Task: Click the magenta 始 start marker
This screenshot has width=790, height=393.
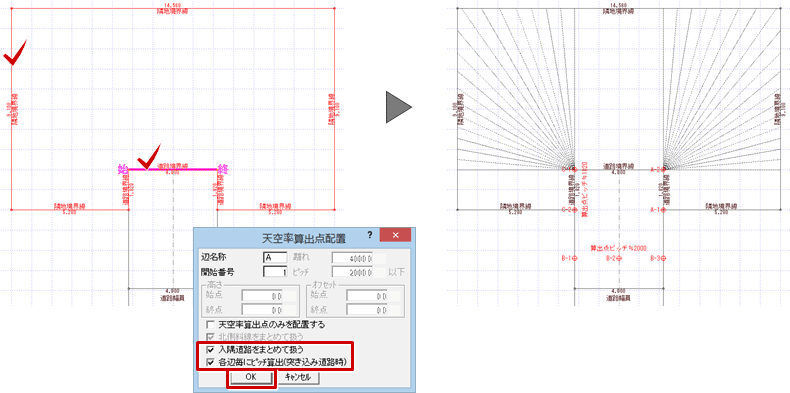Action: (122, 169)
